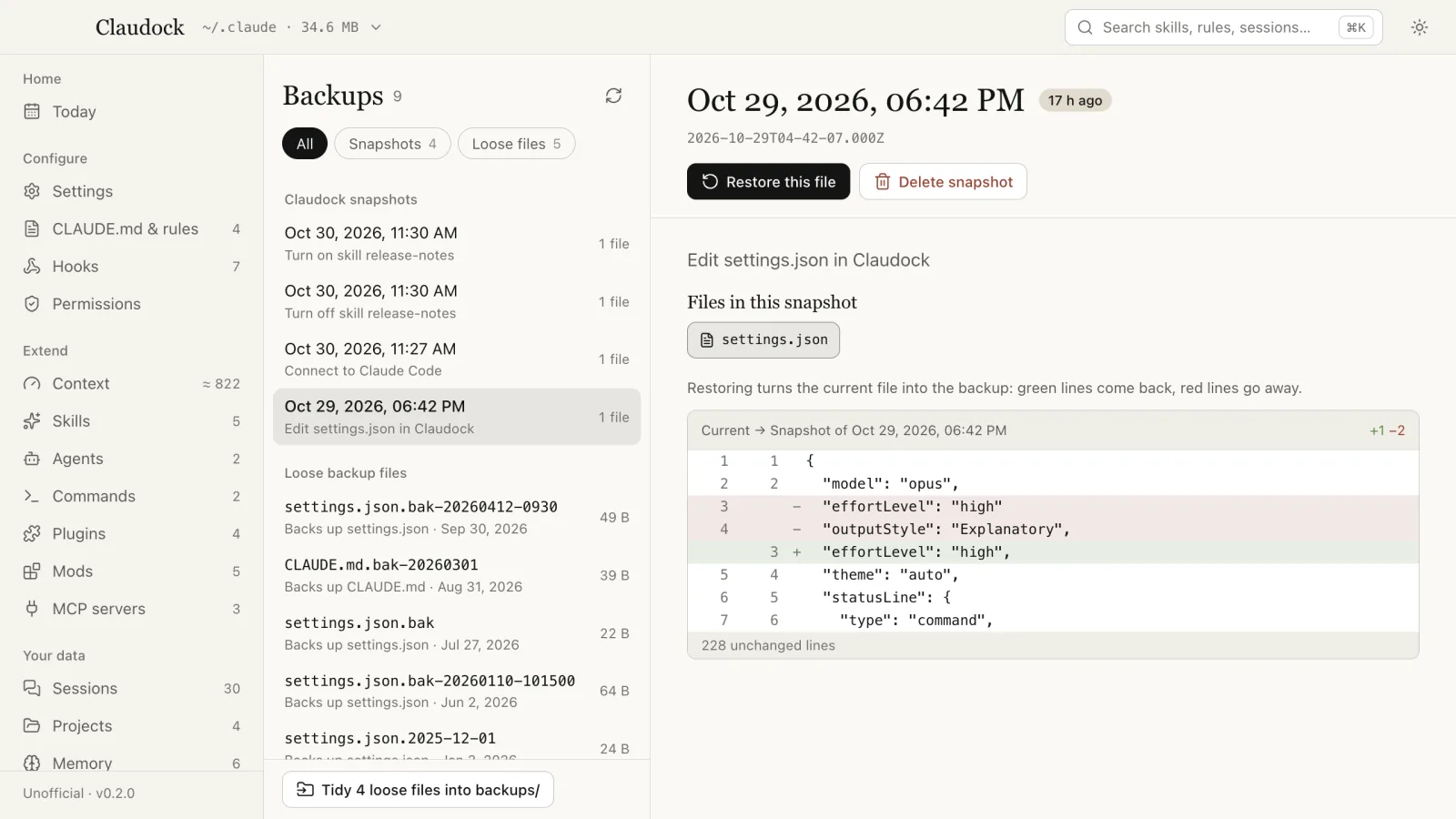Click the timestamp 2026-10-29T04-42-07.000Z

[x=785, y=138]
